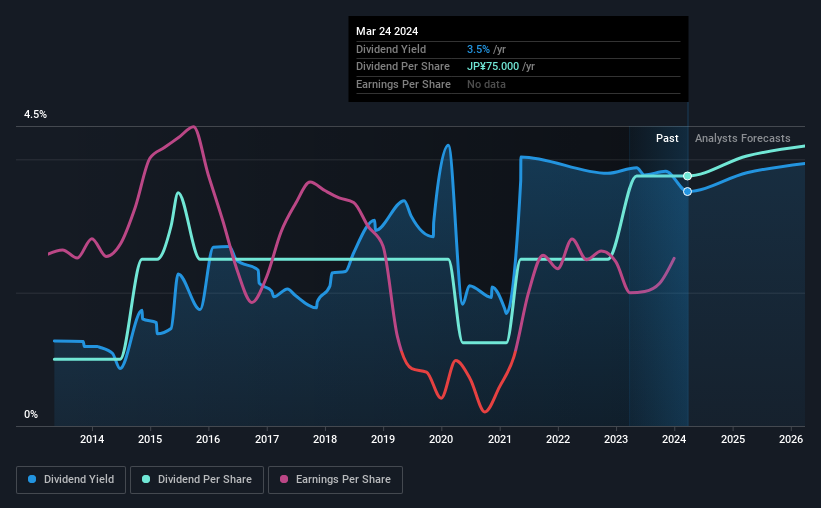The image size is (821, 508).
Task: Click the 2016 x-axis label
Action: [208, 439]
